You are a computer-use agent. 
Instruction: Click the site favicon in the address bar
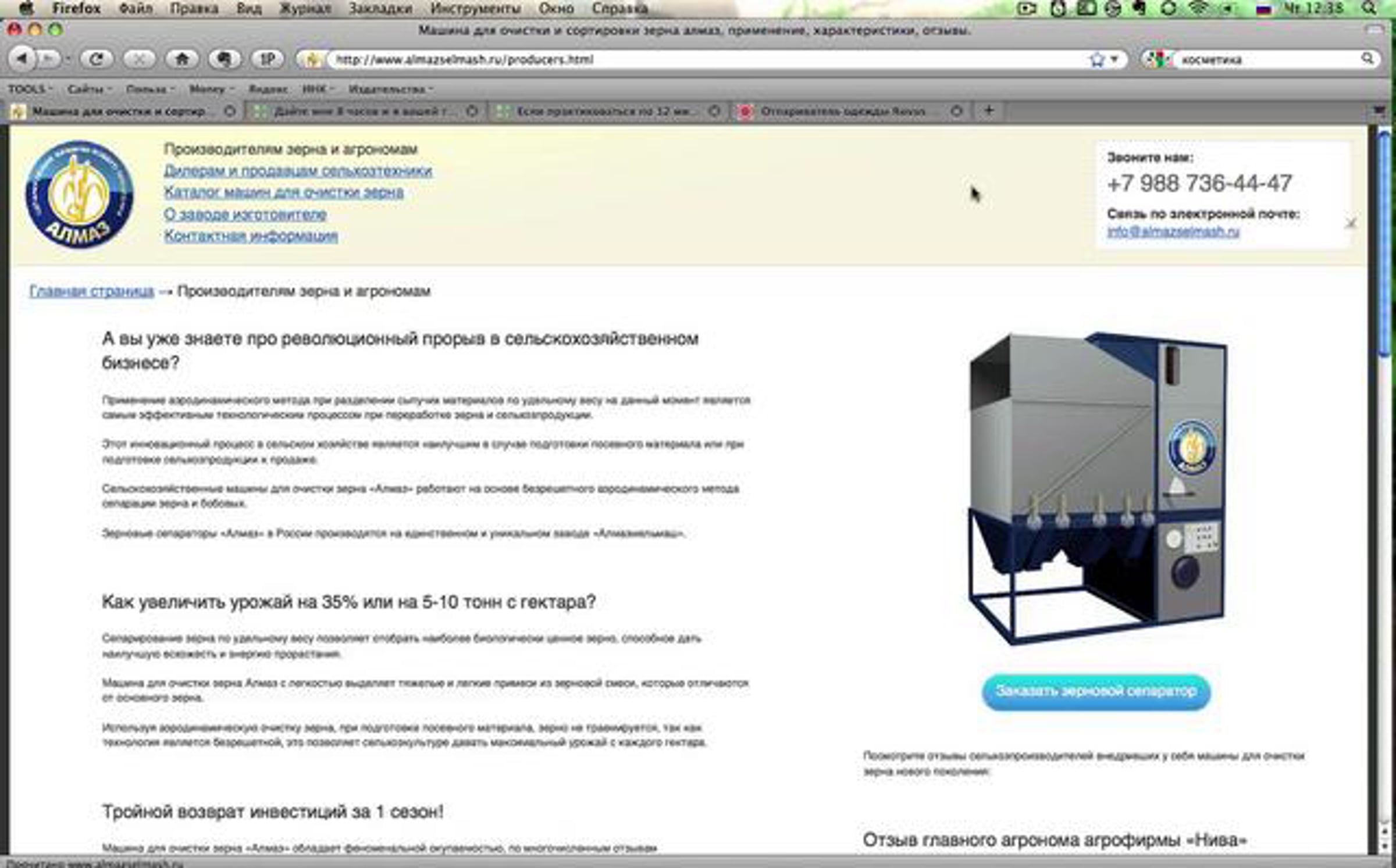[312, 59]
